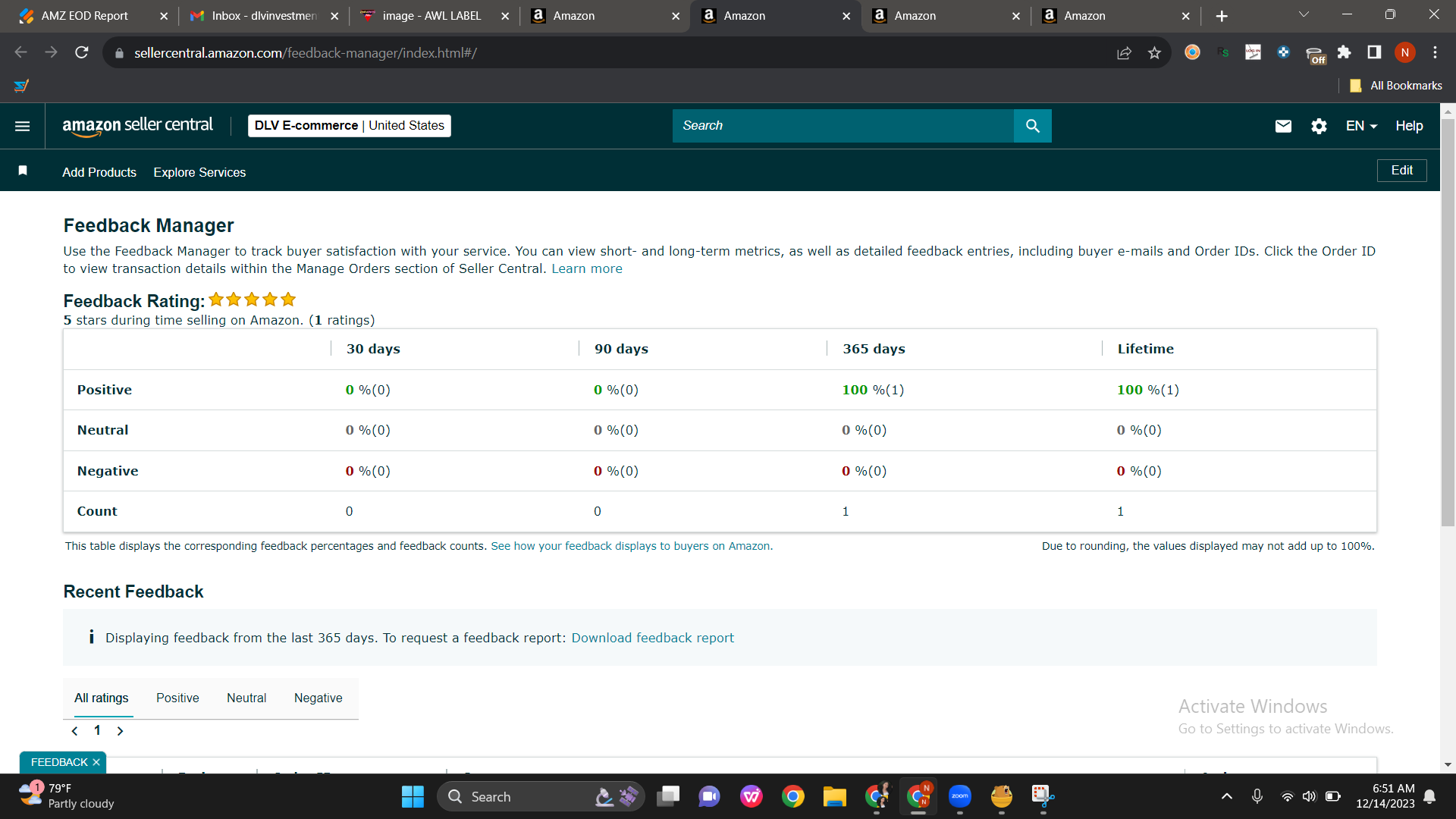Open the All Bookmarks folder
This screenshot has width=1456, height=819.
point(1395,86)
